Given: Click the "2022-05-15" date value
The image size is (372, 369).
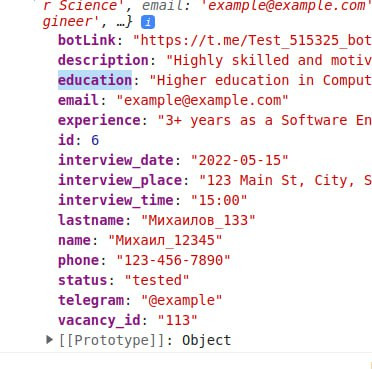Looking at the screenshot, I should point(239,160).
